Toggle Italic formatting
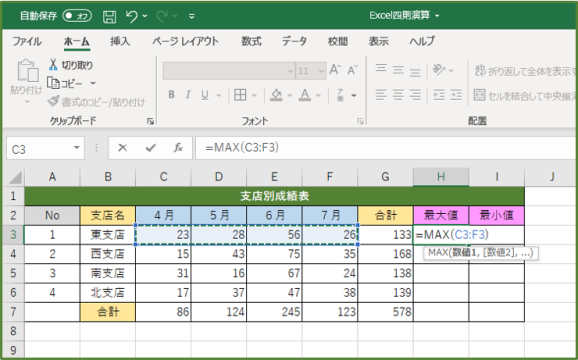This screenshot has width=578, height=360. point(188,95)
